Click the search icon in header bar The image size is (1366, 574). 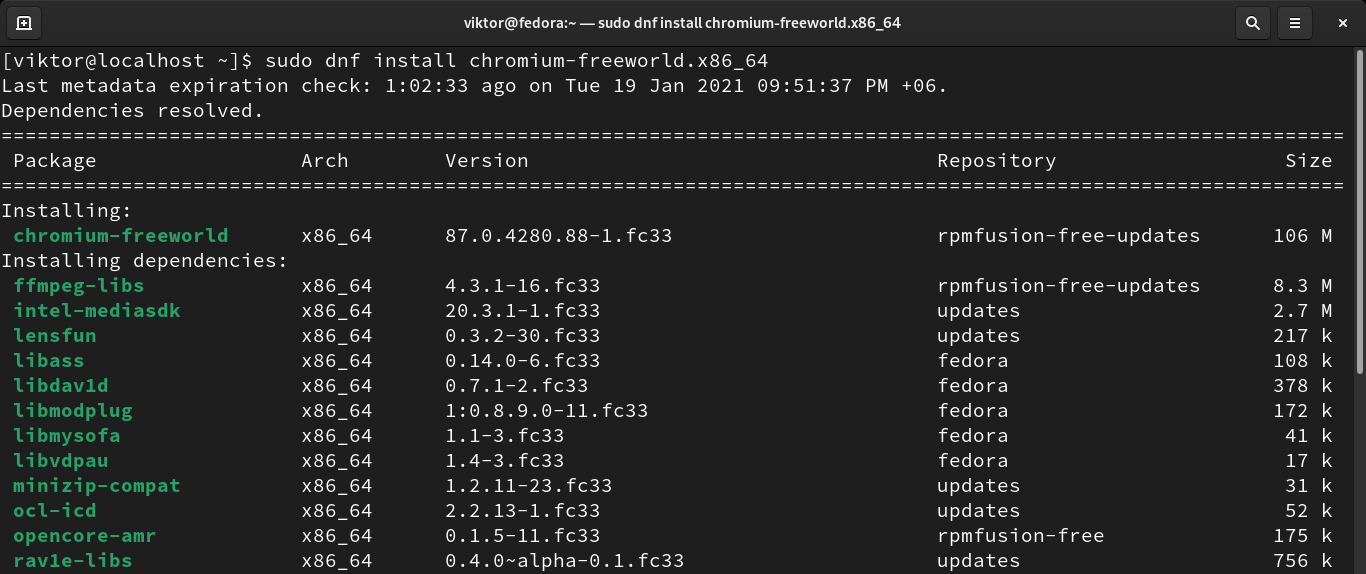1252,22
